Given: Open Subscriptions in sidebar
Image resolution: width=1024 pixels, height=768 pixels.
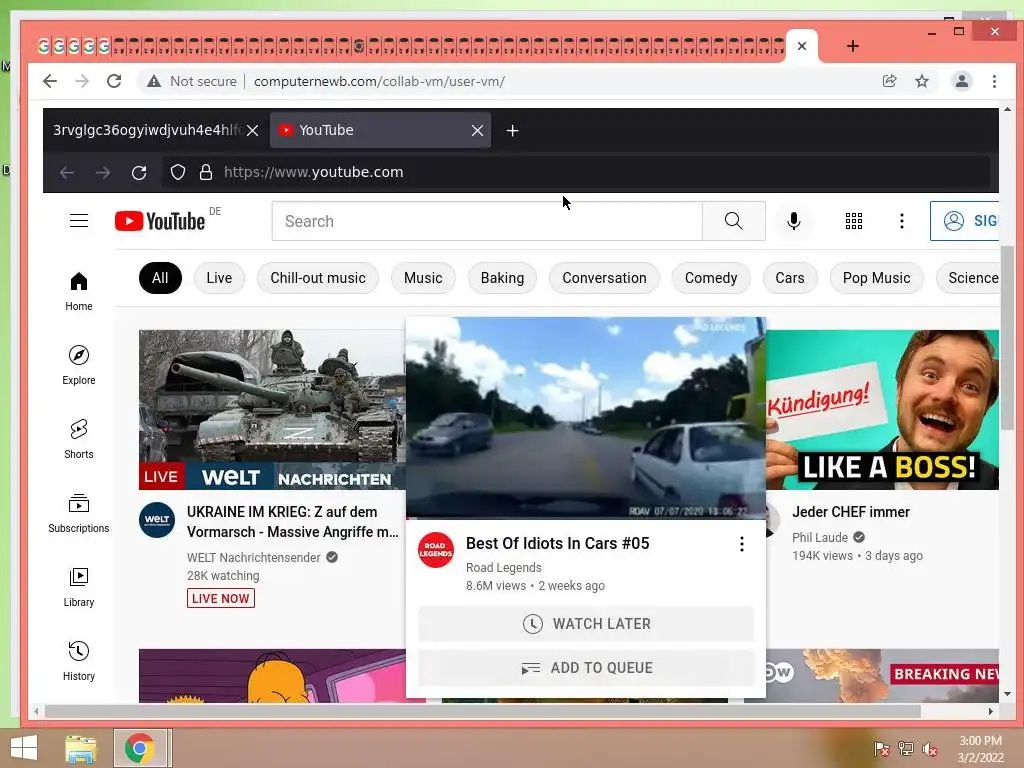Looking at the screenshot, I should pyautogui.click(x=79, y=513).
